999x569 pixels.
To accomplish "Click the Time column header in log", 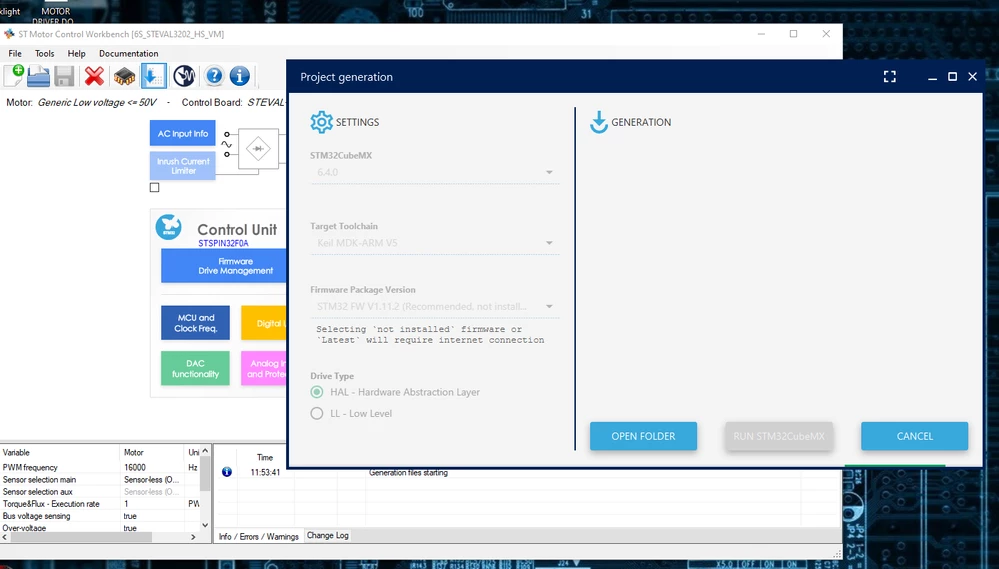I will coord(265,457).
